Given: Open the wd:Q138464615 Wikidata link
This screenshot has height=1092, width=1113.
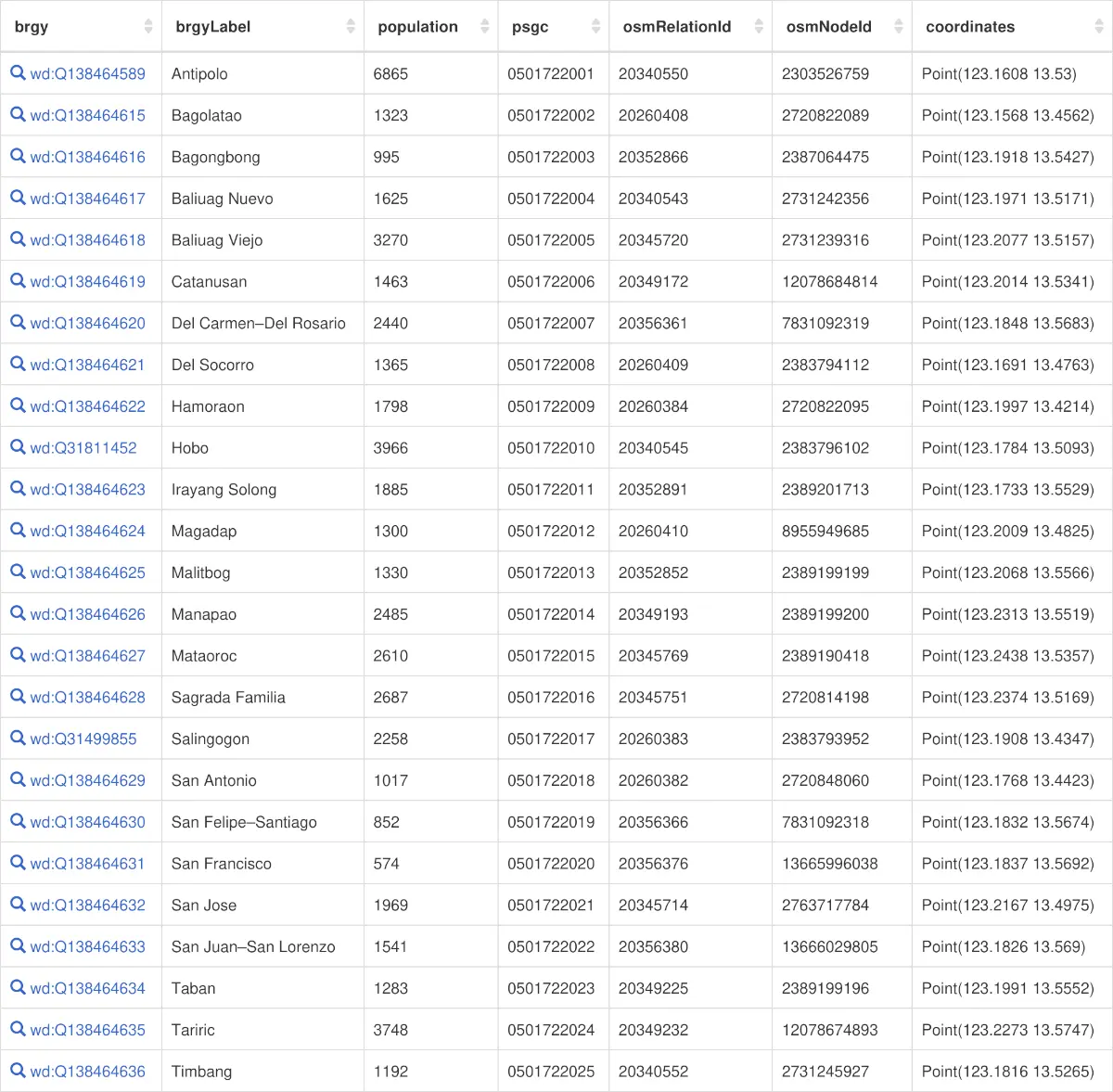Looking at the screenshot, I should click(87, 115).
